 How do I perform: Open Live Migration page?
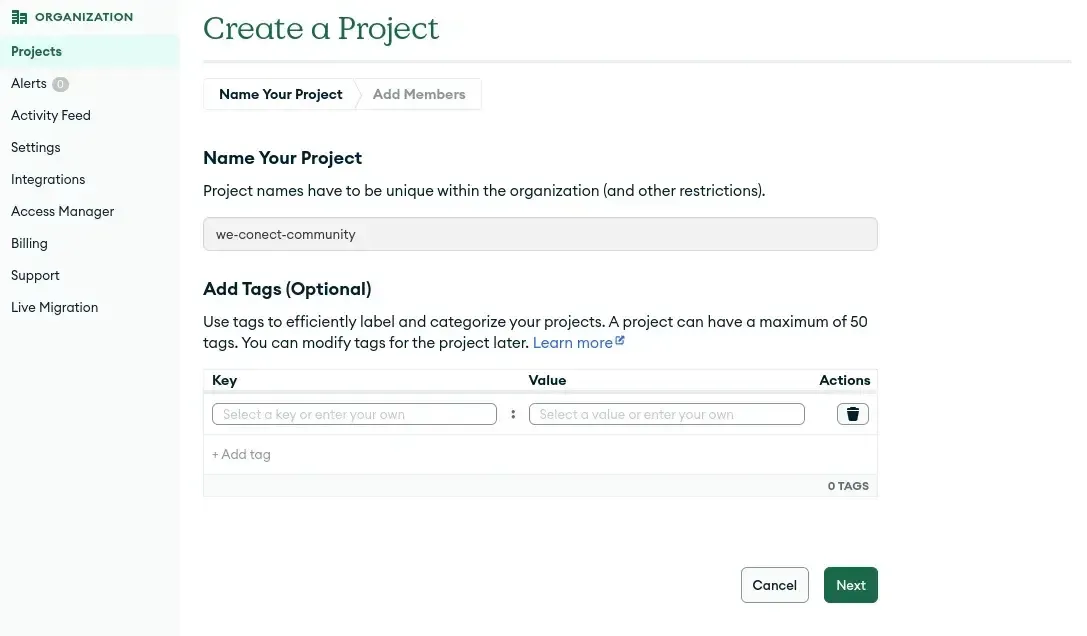(x=54, y=307)
